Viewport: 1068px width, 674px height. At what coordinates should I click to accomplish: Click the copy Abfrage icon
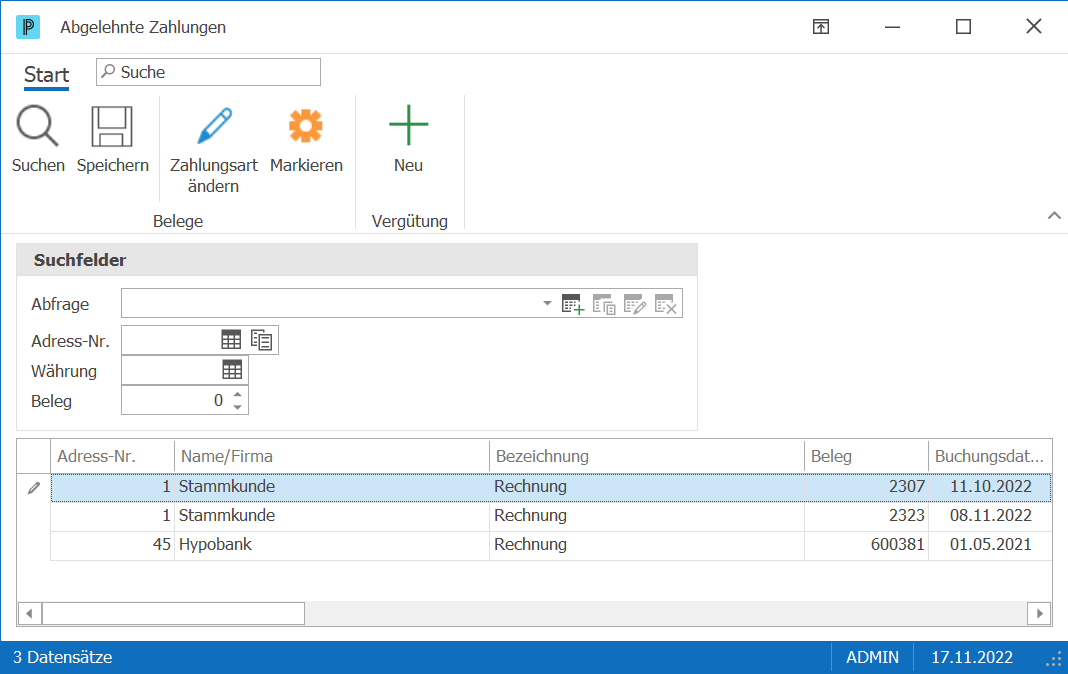point(603,304)
